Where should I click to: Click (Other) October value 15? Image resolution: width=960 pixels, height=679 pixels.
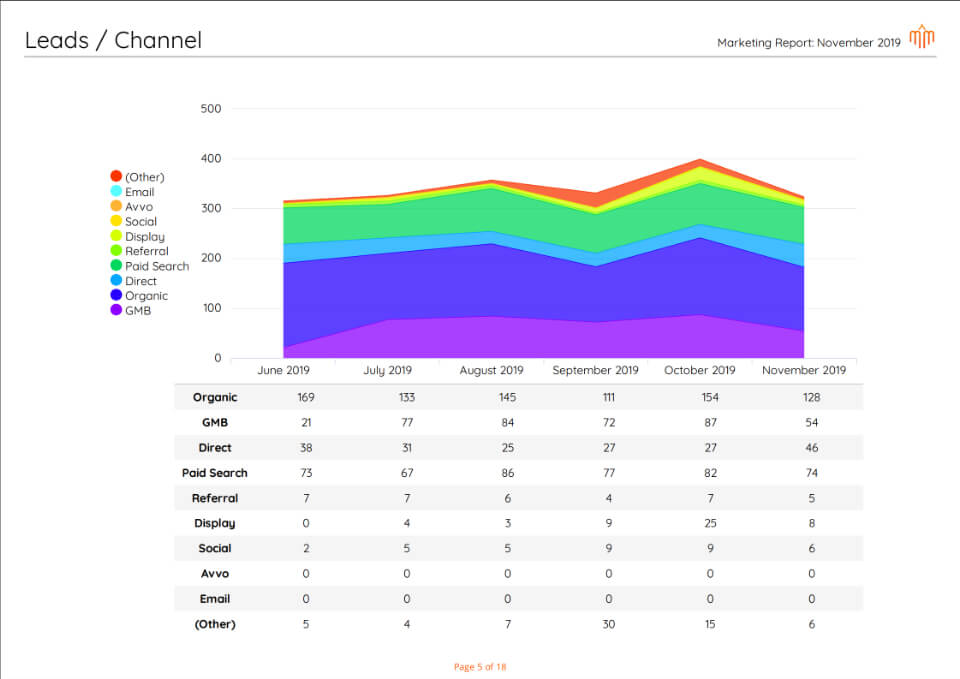710,624
